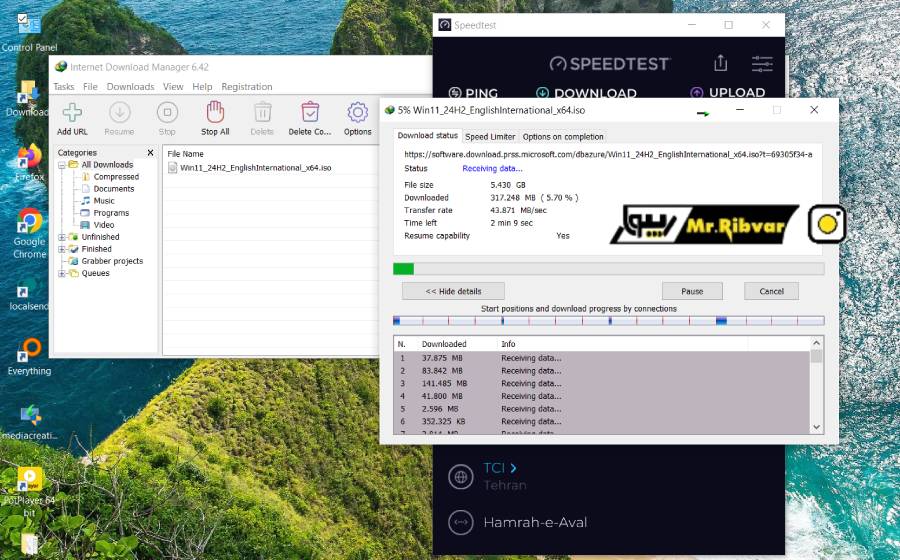Select the Music category
Image resolution: width=900 pixels, height=560 pixels.
pos(104,201)
